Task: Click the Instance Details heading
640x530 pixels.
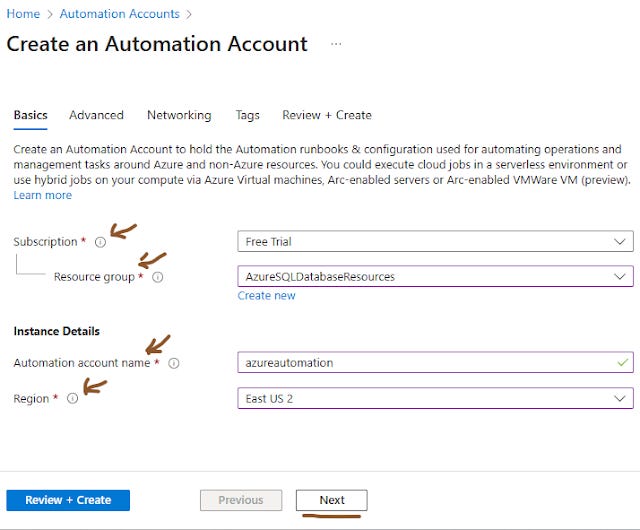Action: 57,331
